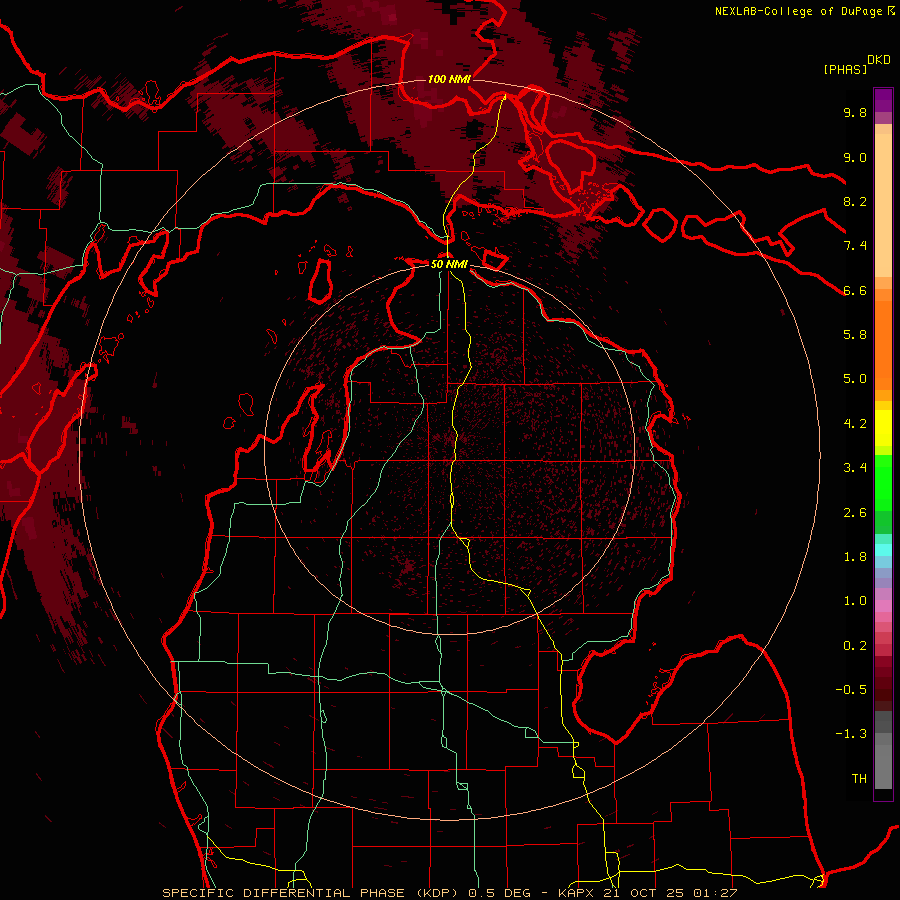Click the 0.2 value on the color scale
Image resolution: width=900 pixels, height=900 pixels.
coord(855,646)
